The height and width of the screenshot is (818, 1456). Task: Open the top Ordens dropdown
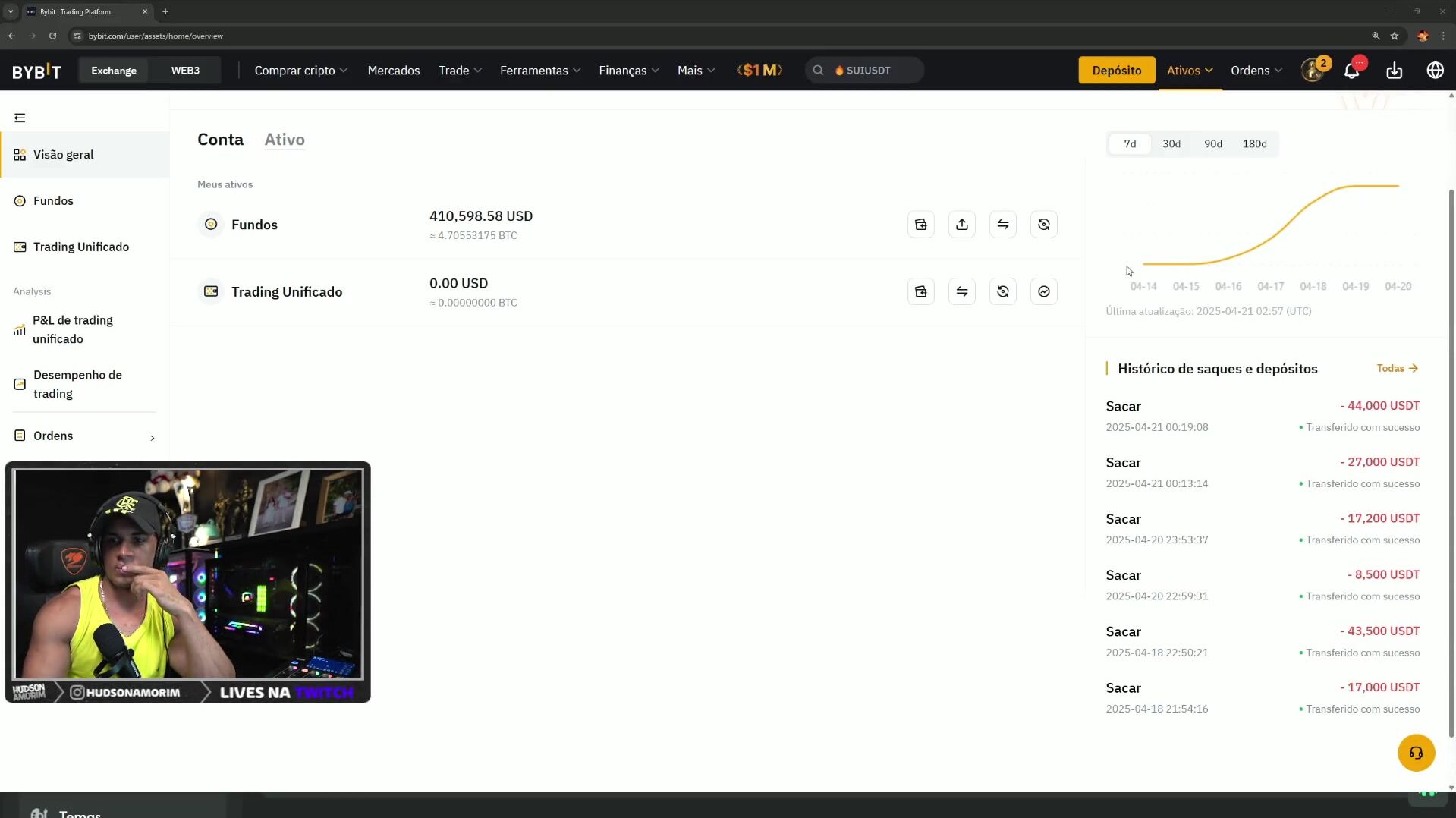pos(1256,71)
